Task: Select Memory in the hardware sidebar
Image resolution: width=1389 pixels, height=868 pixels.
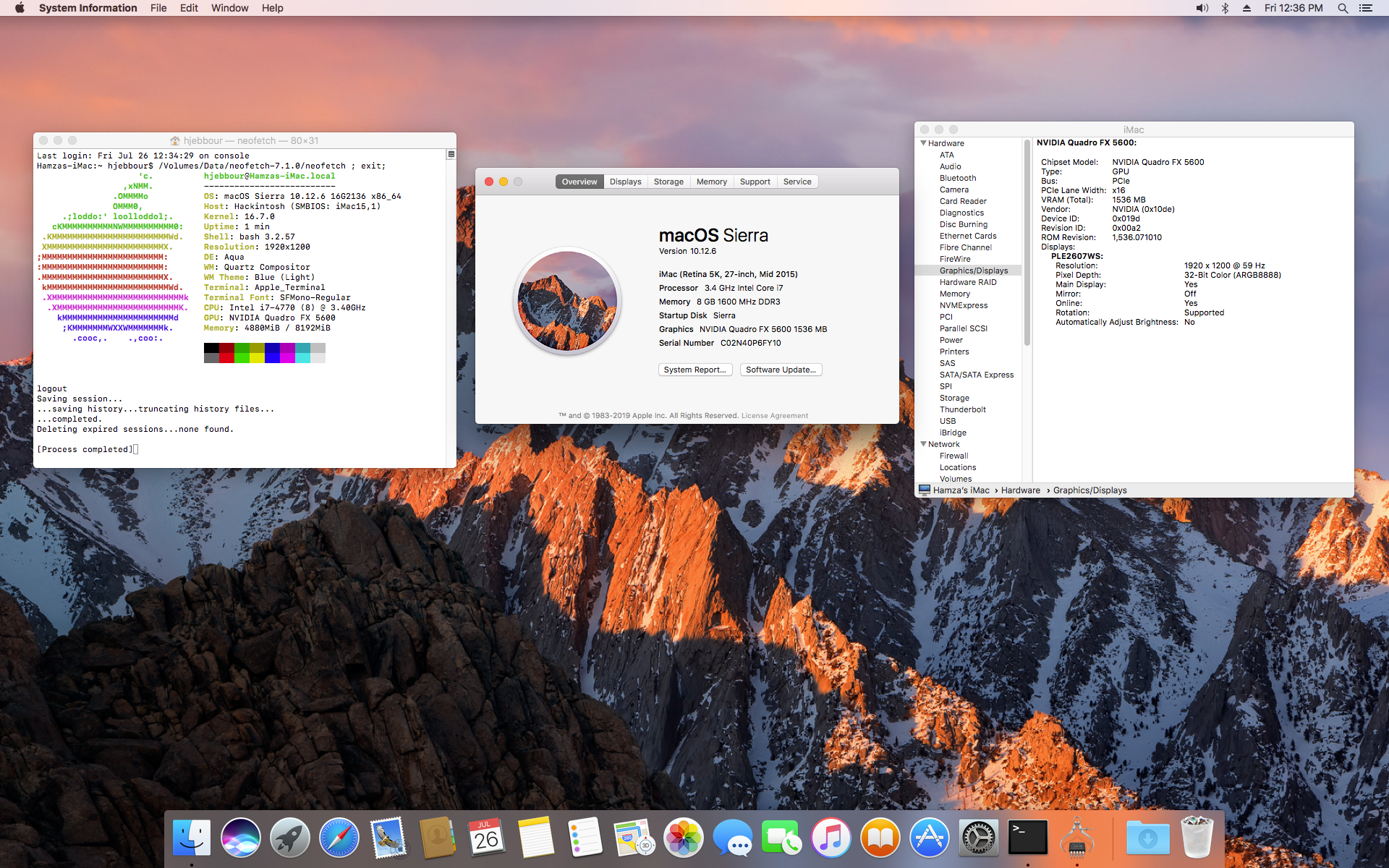Action: click(954, 294)
